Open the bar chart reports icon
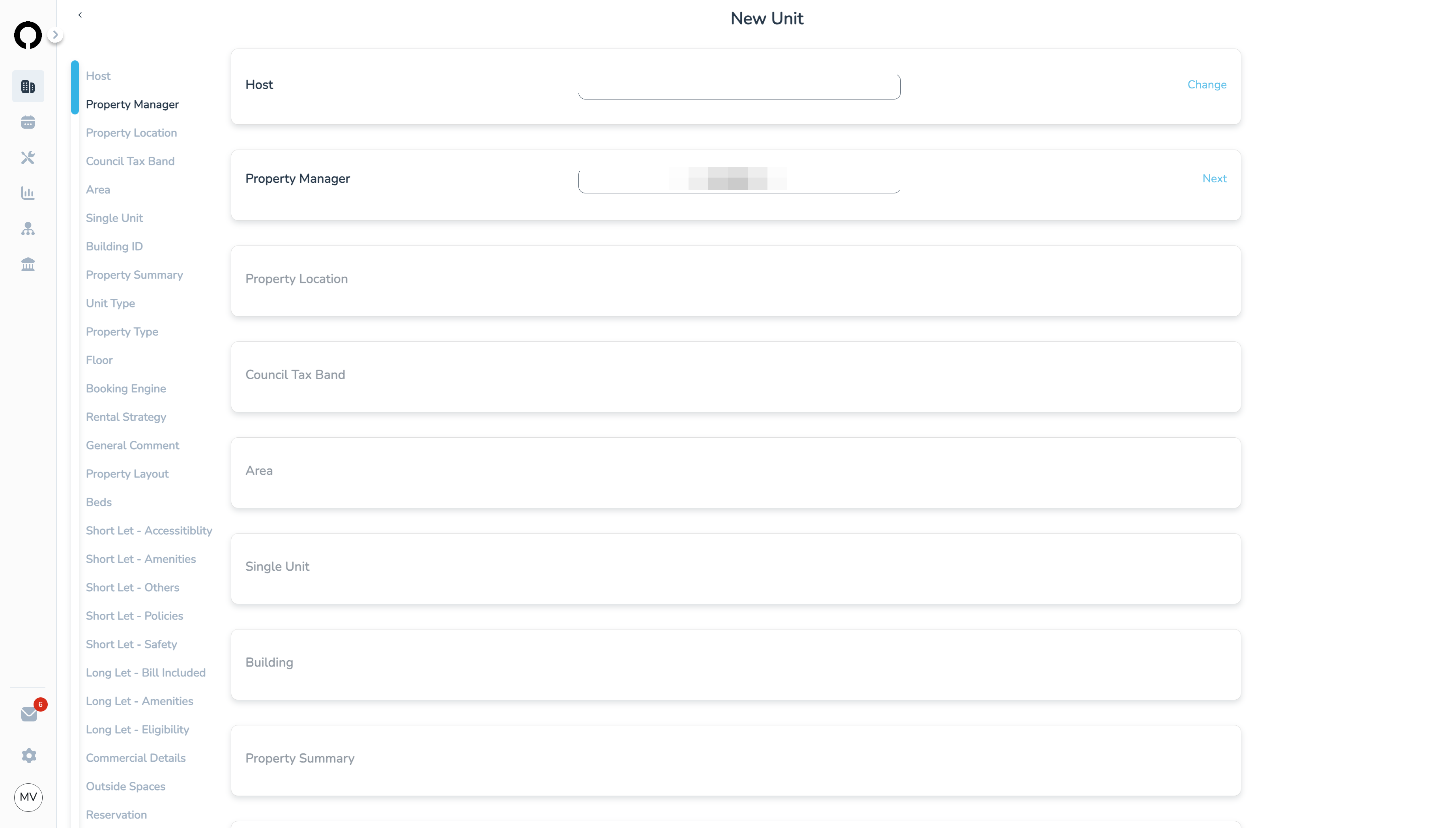Viewport: 1456px width, 828px height. point(28,193)
